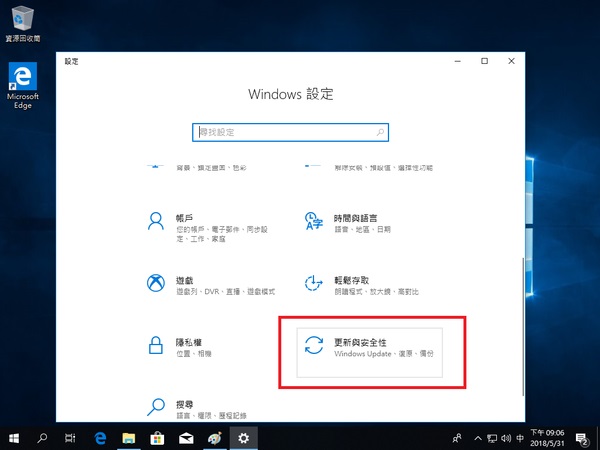Open the 輕鬆存取 ease of access icon
The image size is (600, 450).
point(313,284)
